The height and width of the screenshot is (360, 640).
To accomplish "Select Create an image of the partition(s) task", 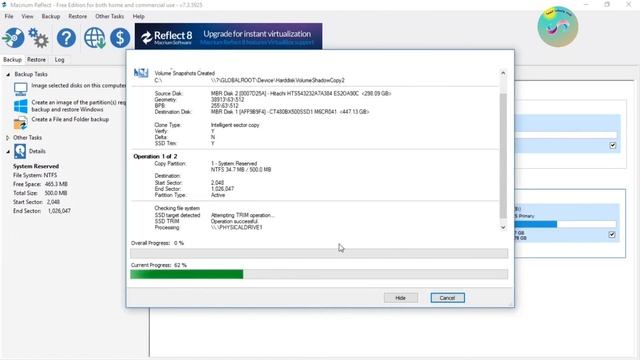I will click(79, 106).
